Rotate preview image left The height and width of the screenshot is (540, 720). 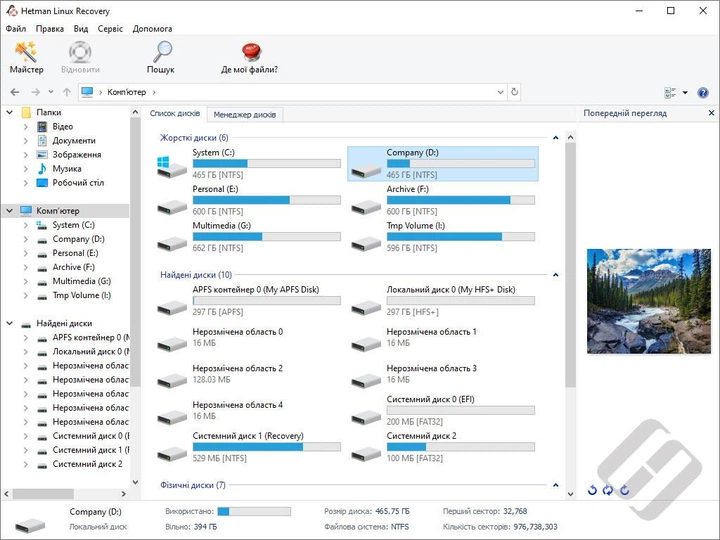(592, 490)
